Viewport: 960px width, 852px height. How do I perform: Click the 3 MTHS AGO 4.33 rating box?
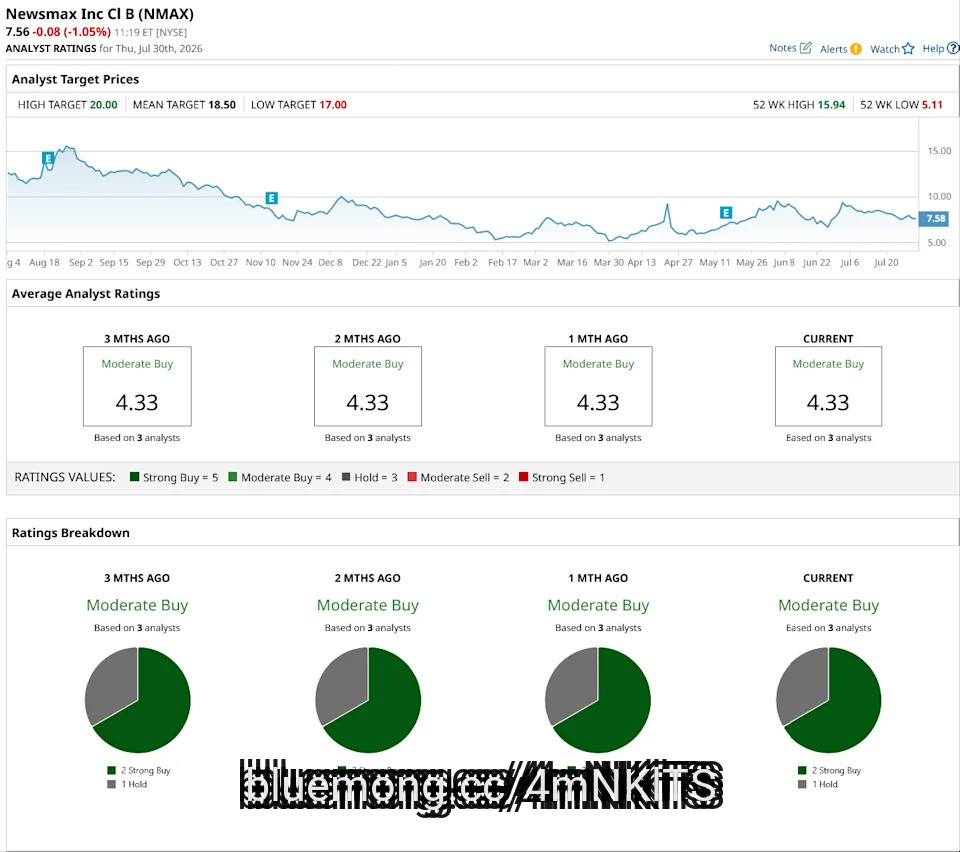click(137, 386)
